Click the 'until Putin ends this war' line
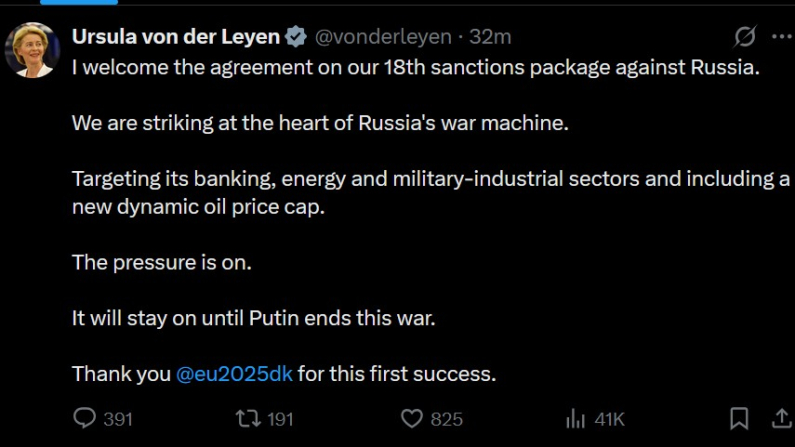Image resolution: width=795 pixels, height=447 pixels. tap(254, 319)
